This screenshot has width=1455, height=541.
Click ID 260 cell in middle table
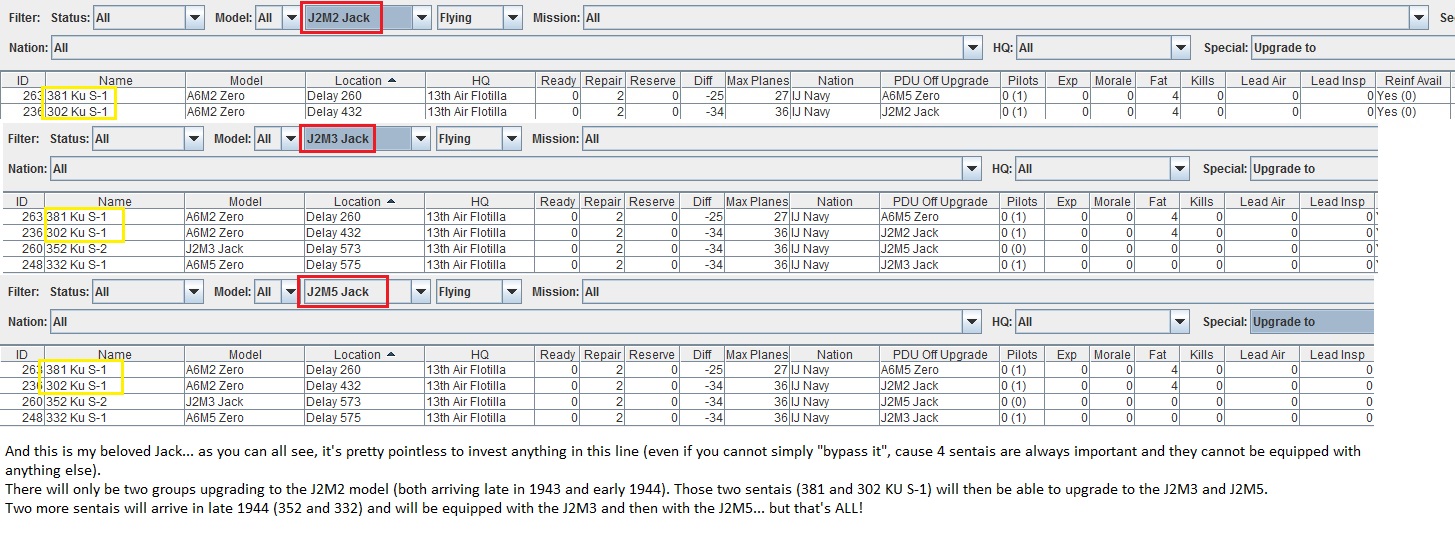[23, 248]
